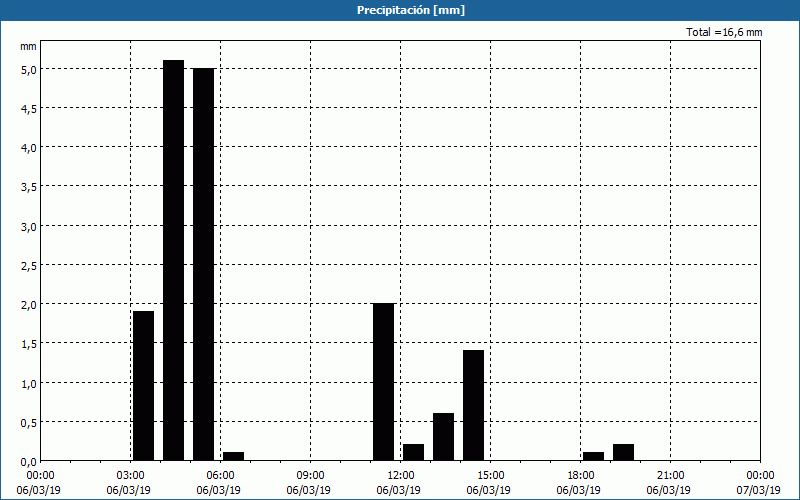Select the 12:00 time label

pyautogui.click(x=401, y=476)
